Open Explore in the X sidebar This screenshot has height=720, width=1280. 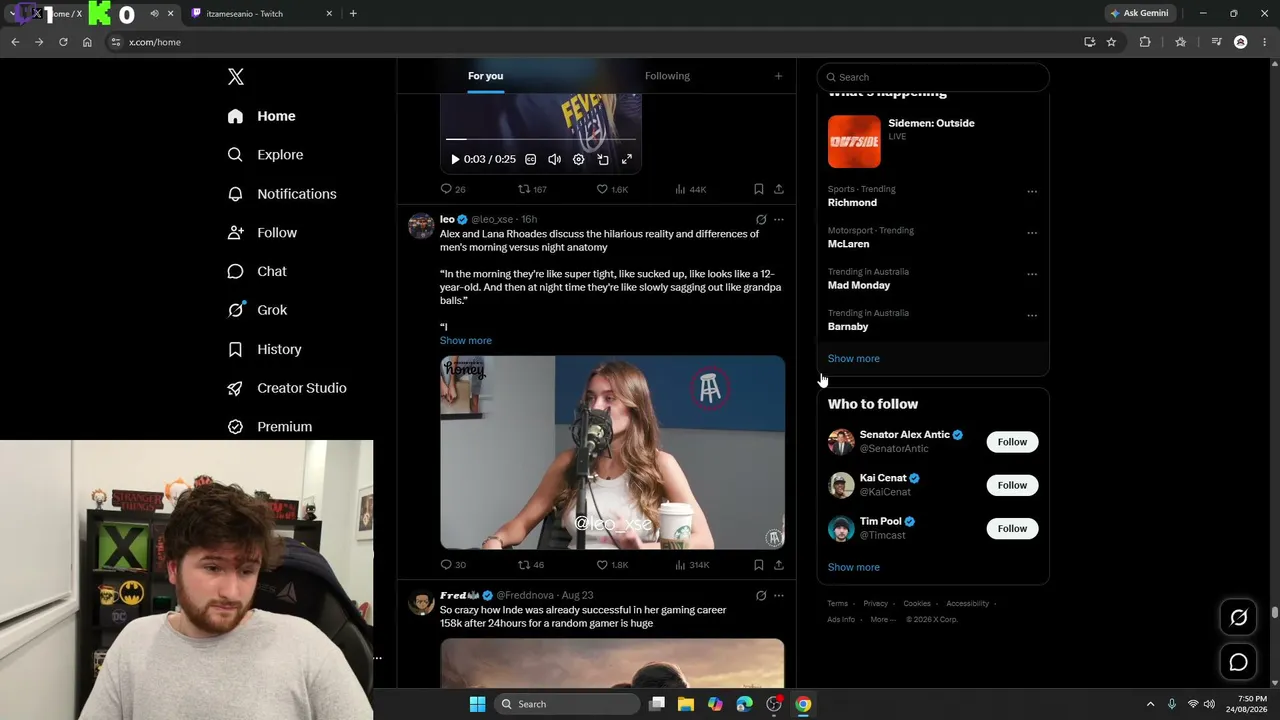[265, 155]
